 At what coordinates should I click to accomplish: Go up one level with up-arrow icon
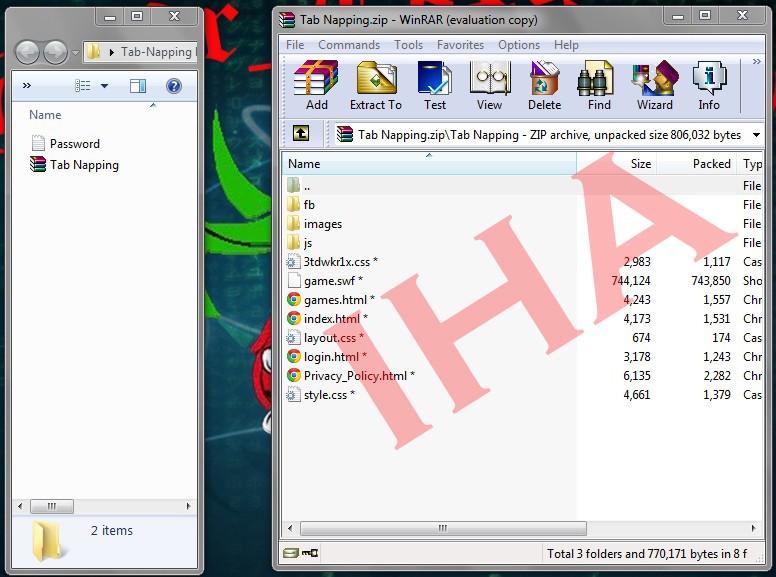(x=301, y=134)
